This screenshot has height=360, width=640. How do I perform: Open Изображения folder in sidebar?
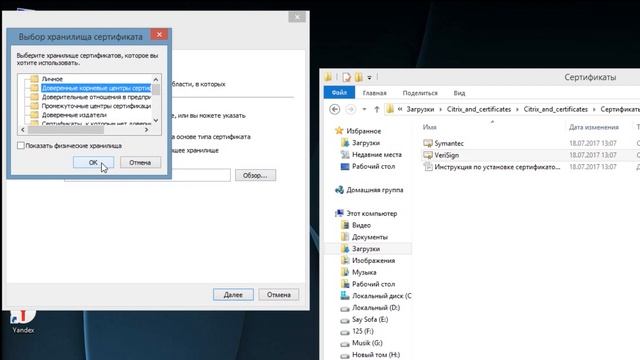(373, 260)
